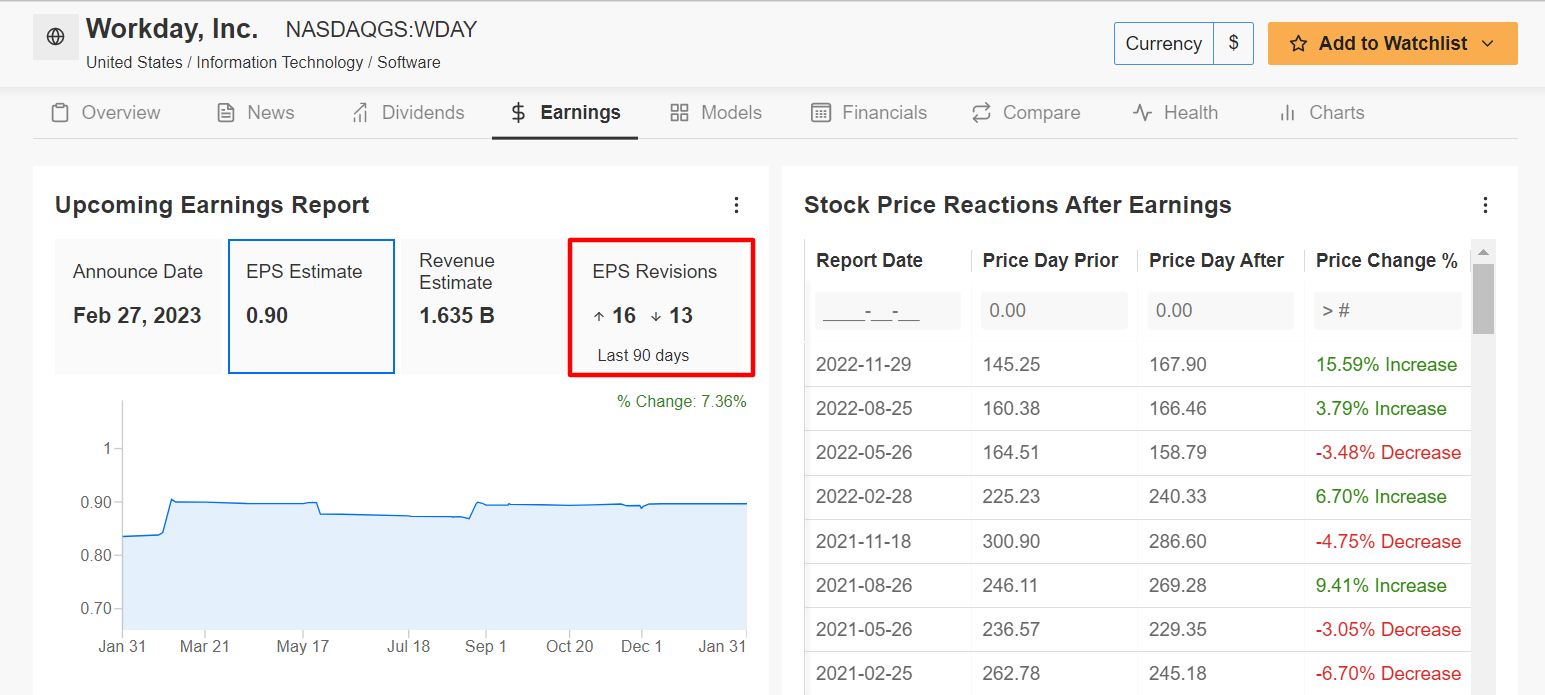Open the News tab

[256, 113]
